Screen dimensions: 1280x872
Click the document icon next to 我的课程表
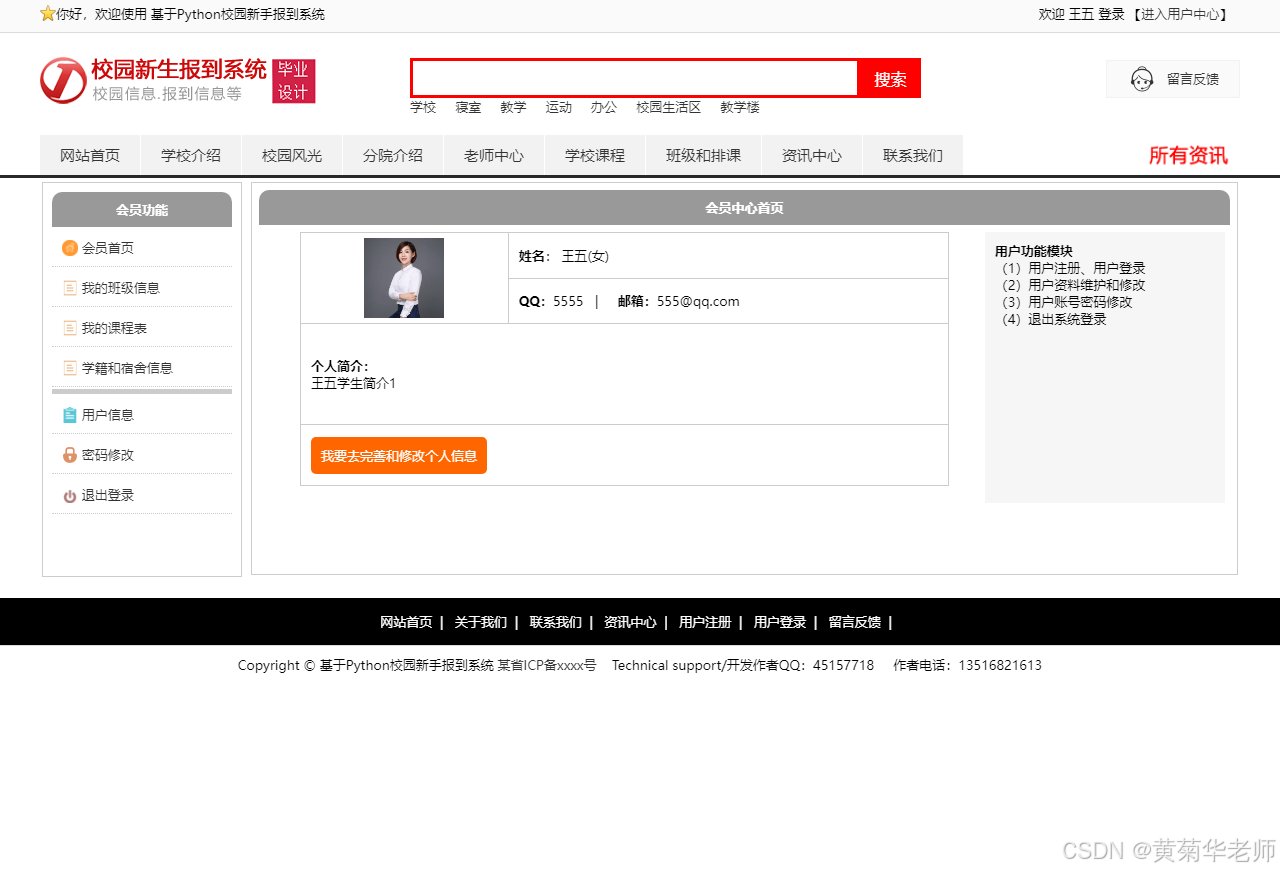coord(70,328)
